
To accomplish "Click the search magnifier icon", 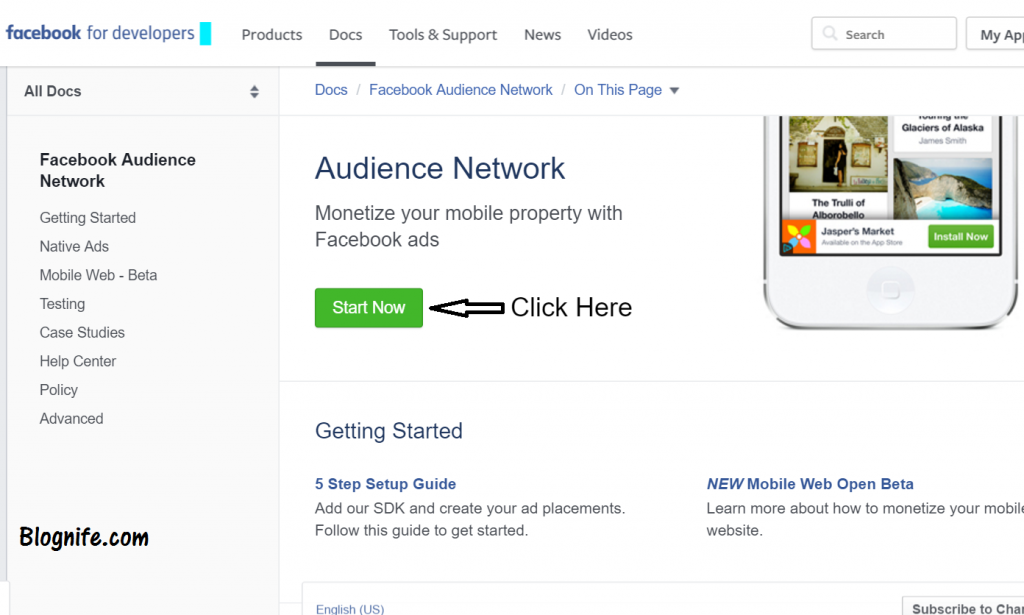I will point(829,34).
